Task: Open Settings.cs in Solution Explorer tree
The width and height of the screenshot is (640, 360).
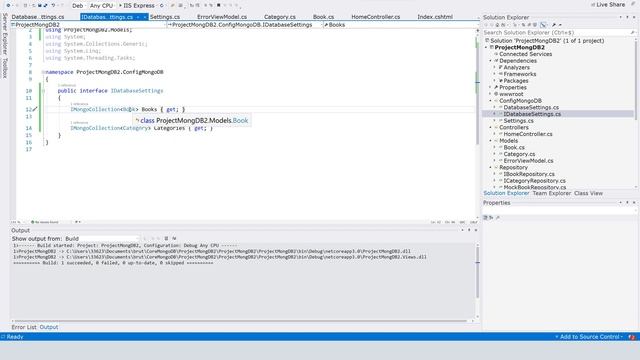Action: coord(518,121)
